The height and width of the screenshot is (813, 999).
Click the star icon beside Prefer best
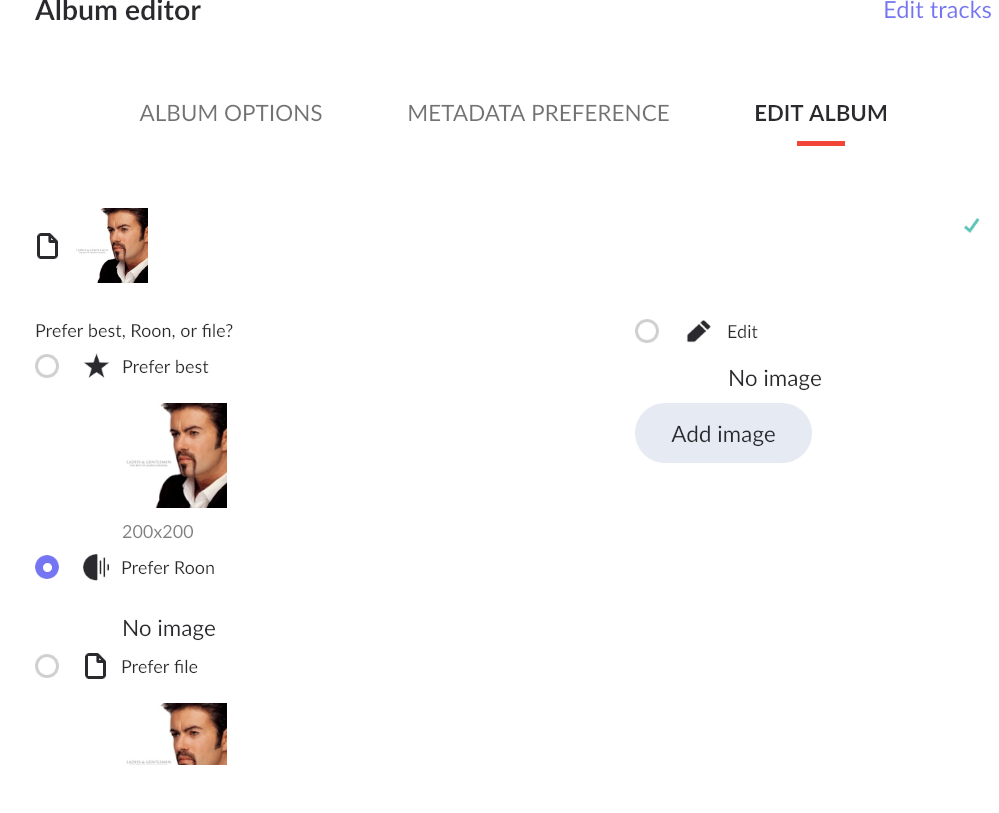click(96, 367)
